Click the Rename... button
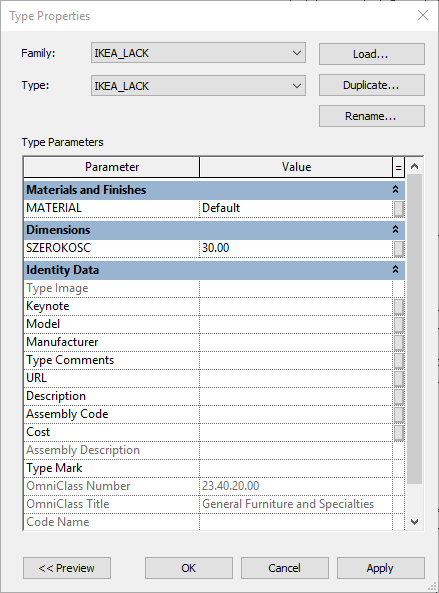The height and width of the screenshot is (593, 439). pos(372,116)
